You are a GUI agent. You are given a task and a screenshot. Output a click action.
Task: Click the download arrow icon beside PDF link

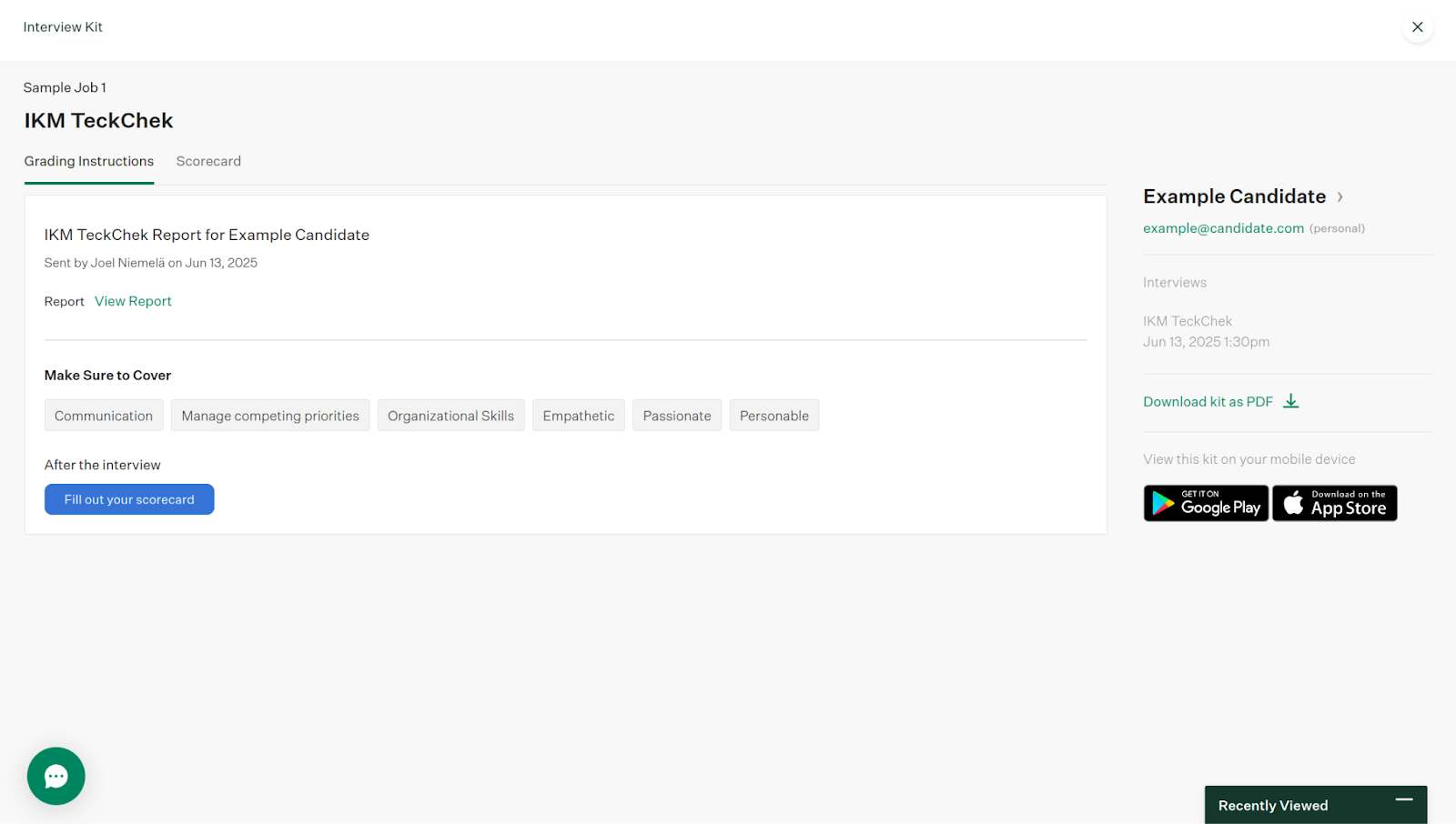(x=1290, y=401)
